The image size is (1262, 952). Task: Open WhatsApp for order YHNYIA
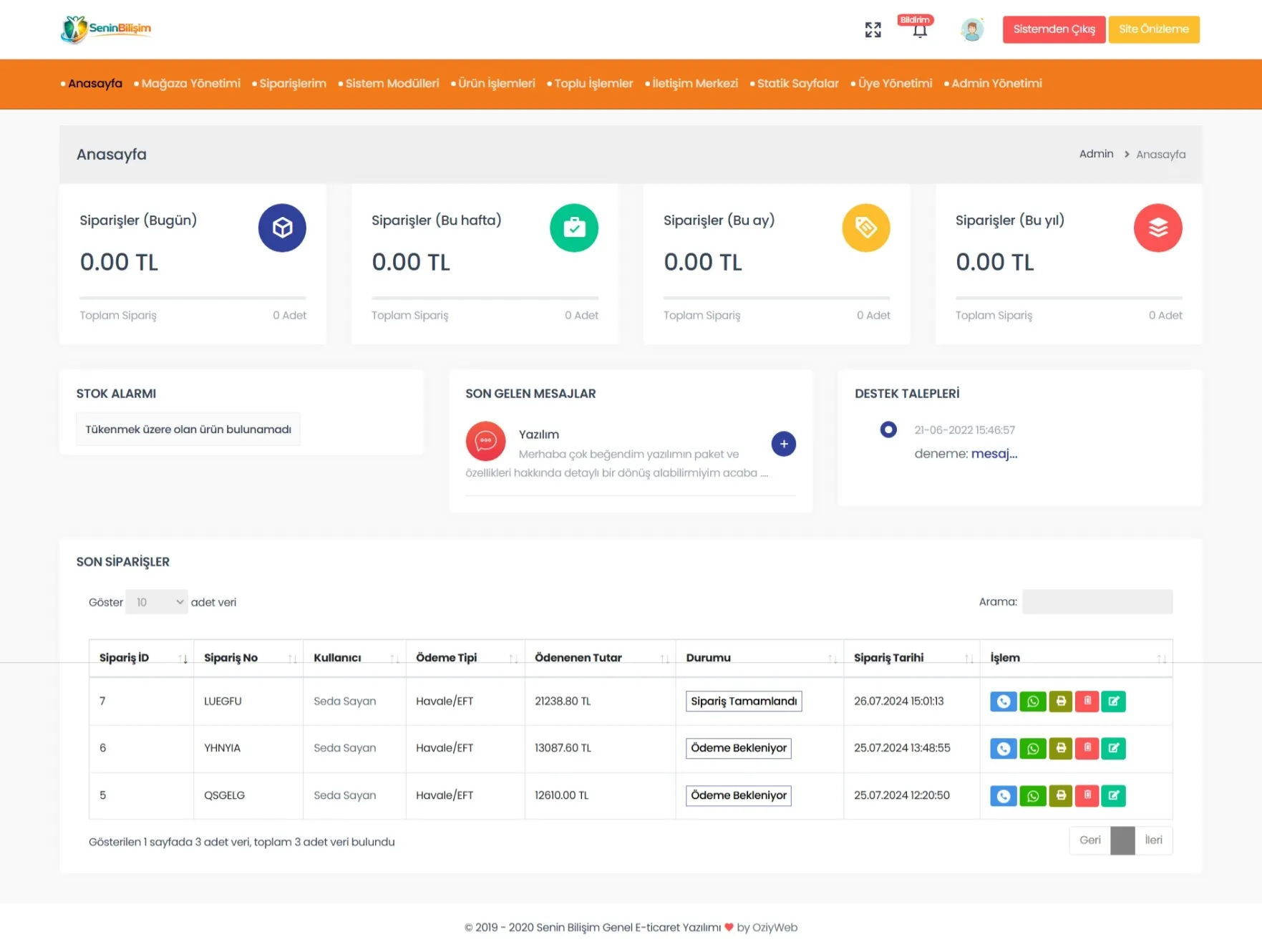[x=1032, y=749]
